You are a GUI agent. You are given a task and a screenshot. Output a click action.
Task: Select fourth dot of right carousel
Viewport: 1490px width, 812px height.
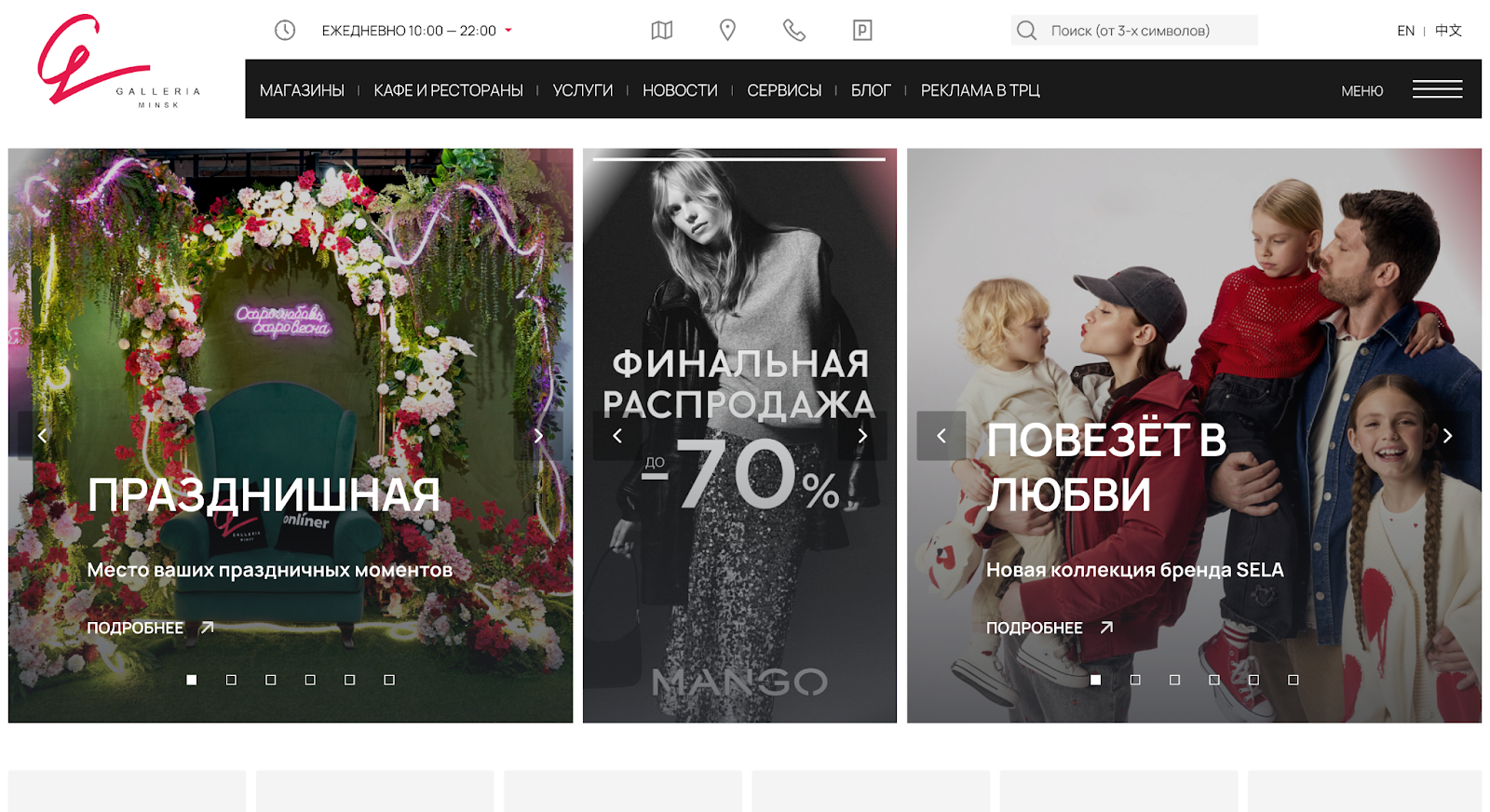tap(1214, 680)
